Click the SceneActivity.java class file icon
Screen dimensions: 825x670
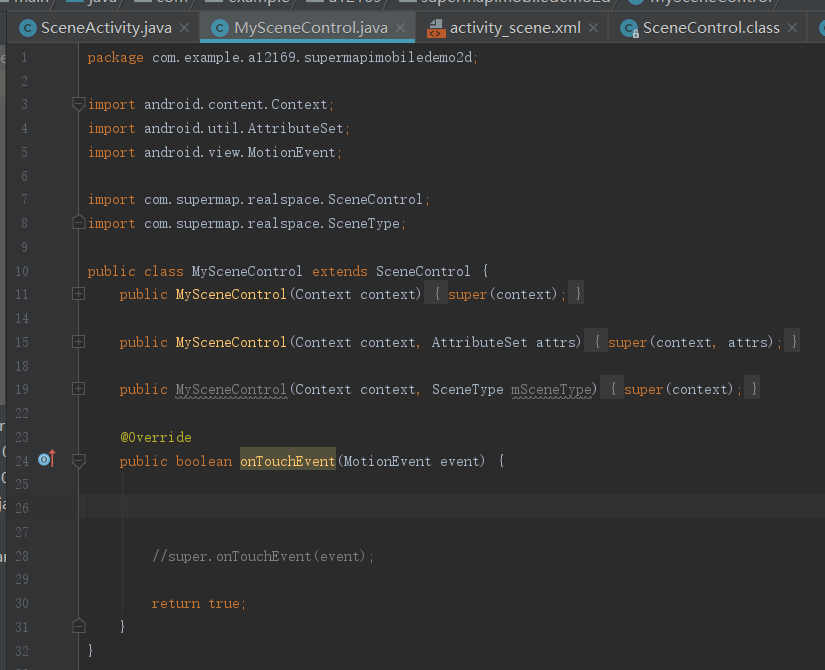(27, 28)
